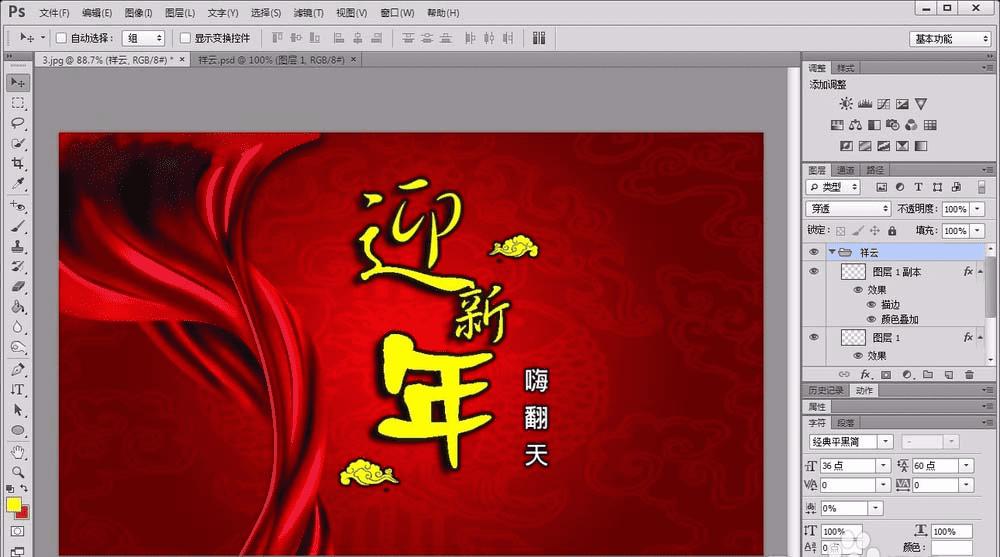Open the layer style fx menu at panel bottom
Image resolution: width=1000 pixels, height=557 pixels.
click(x=865, y=375)
